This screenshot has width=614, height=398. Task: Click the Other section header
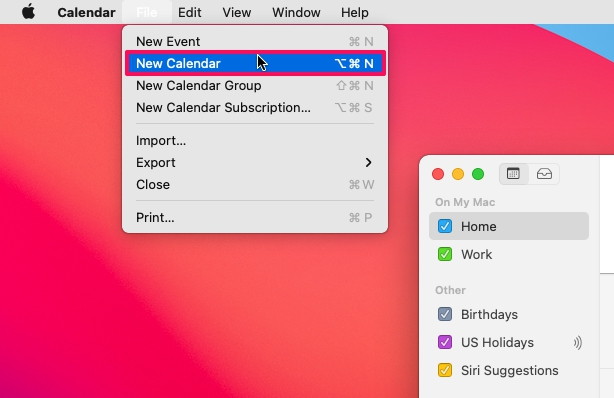[450, 290]
